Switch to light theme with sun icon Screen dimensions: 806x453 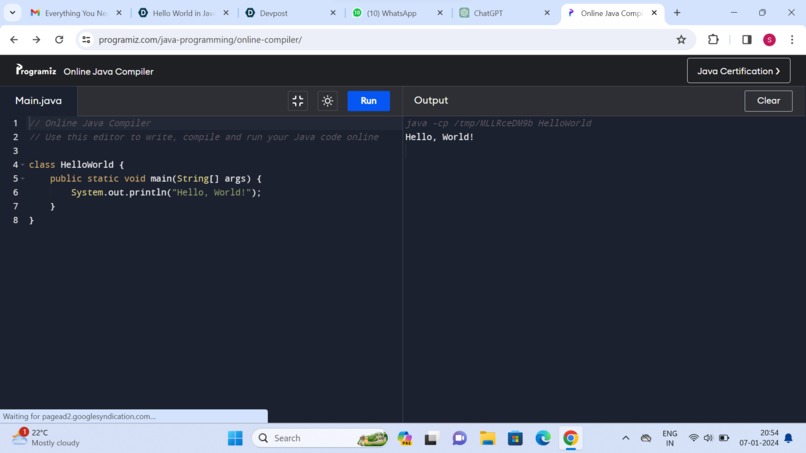(x=327, y=101)
